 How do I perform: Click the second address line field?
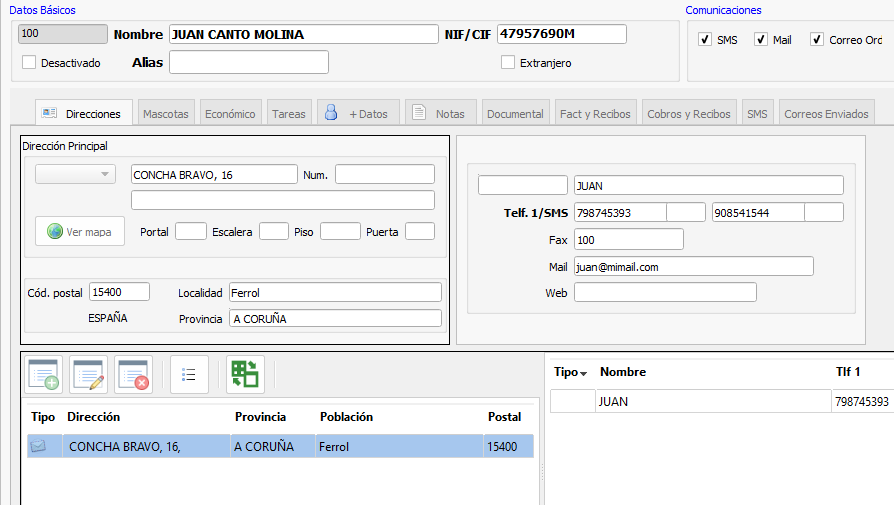283,200
